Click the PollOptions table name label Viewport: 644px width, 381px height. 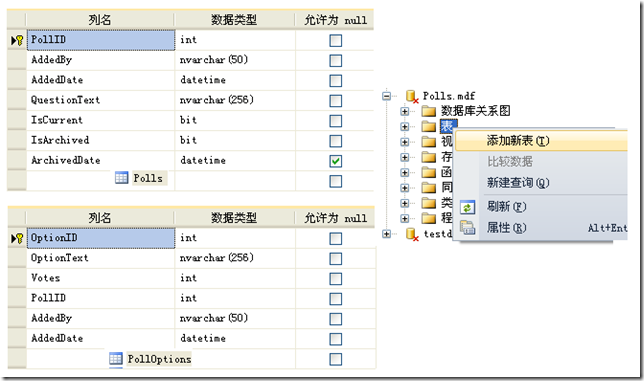[159, 359]
